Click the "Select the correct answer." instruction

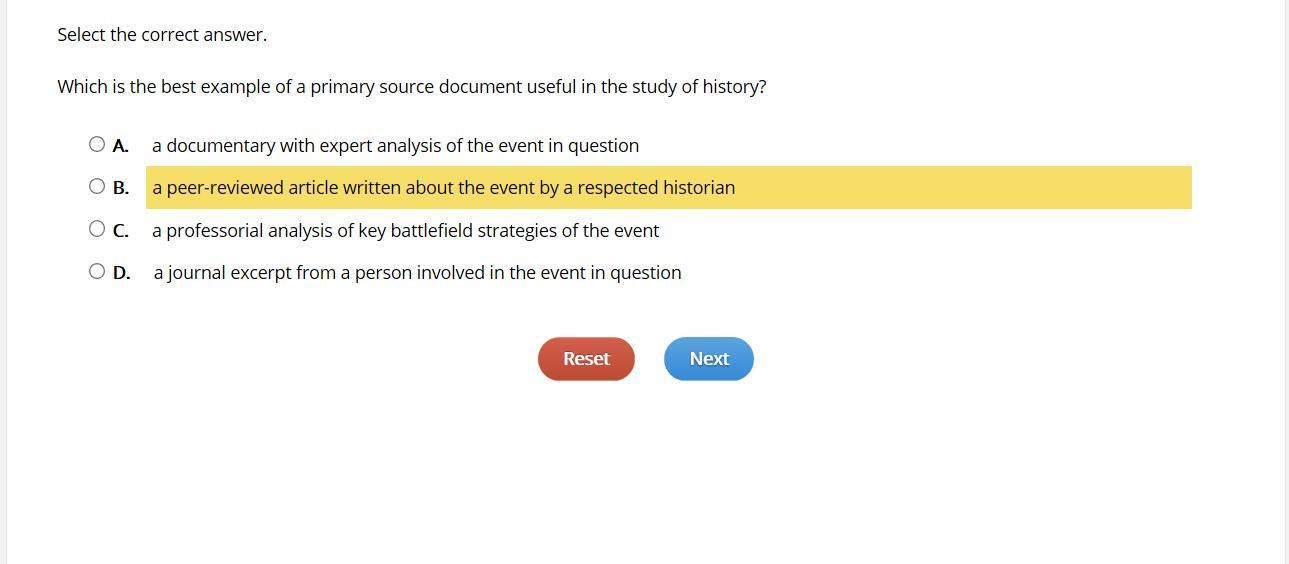[162, 35]
